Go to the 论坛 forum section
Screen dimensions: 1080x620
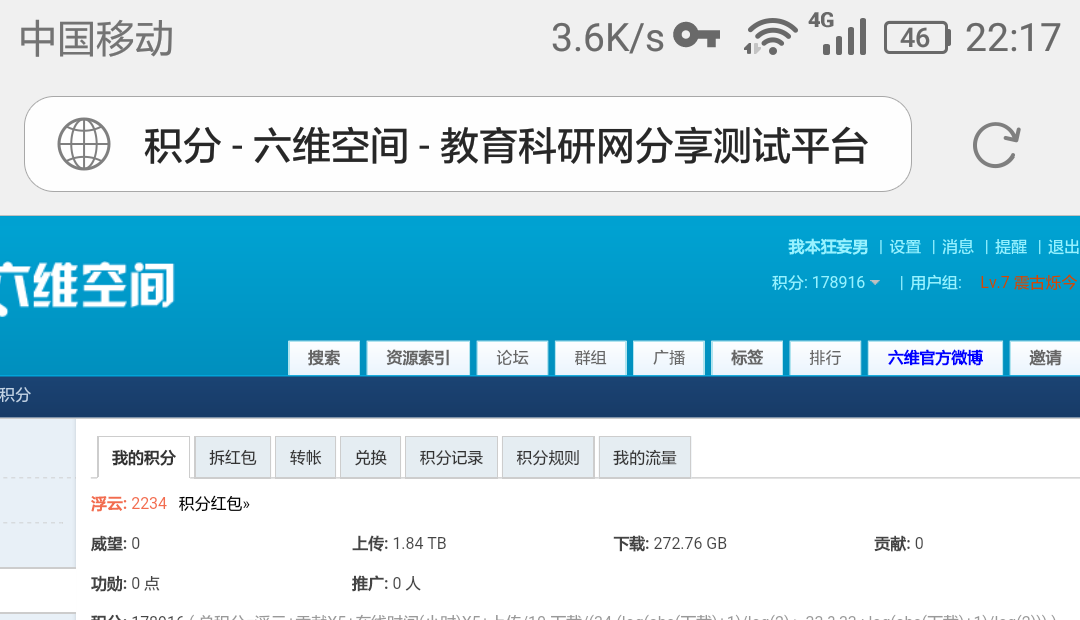tap(512, 358)
